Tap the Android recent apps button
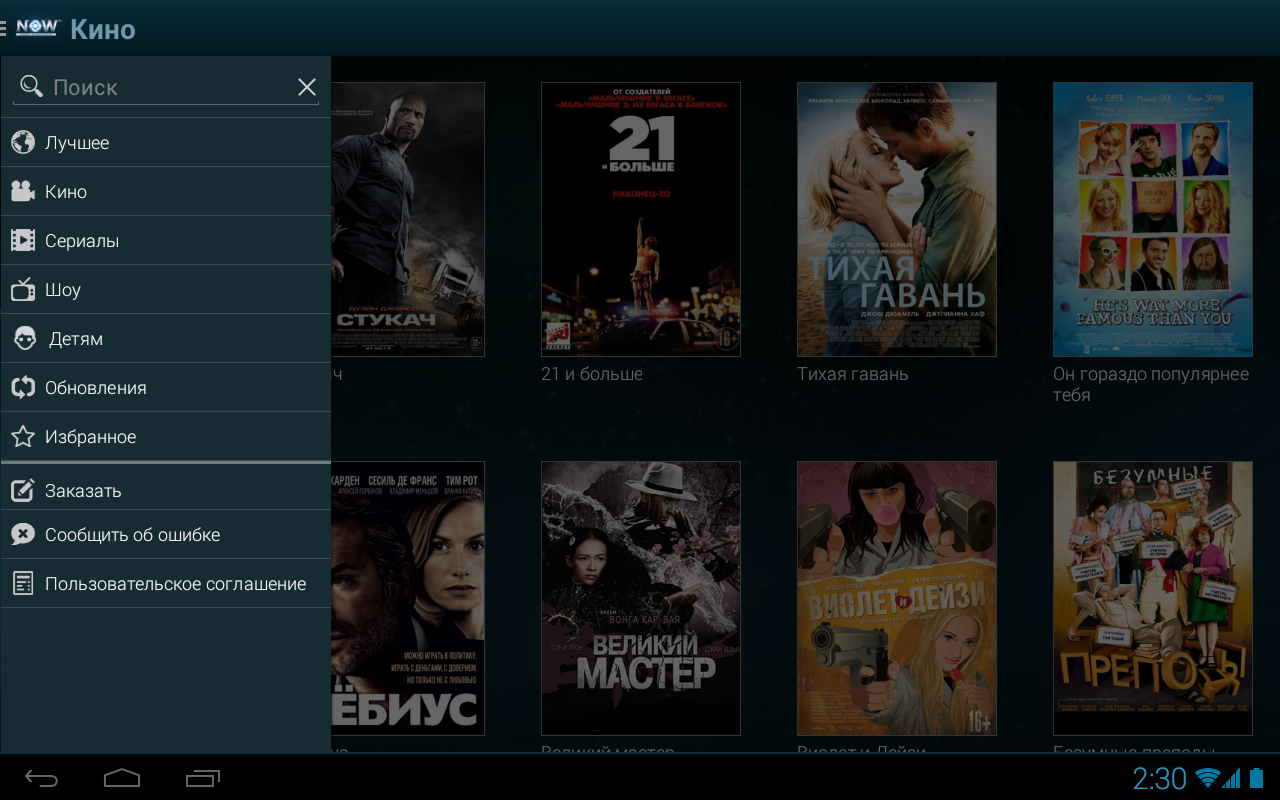The width and height of the screenshot is (1280, 800). pyautogui.click(x=203, y=777)
